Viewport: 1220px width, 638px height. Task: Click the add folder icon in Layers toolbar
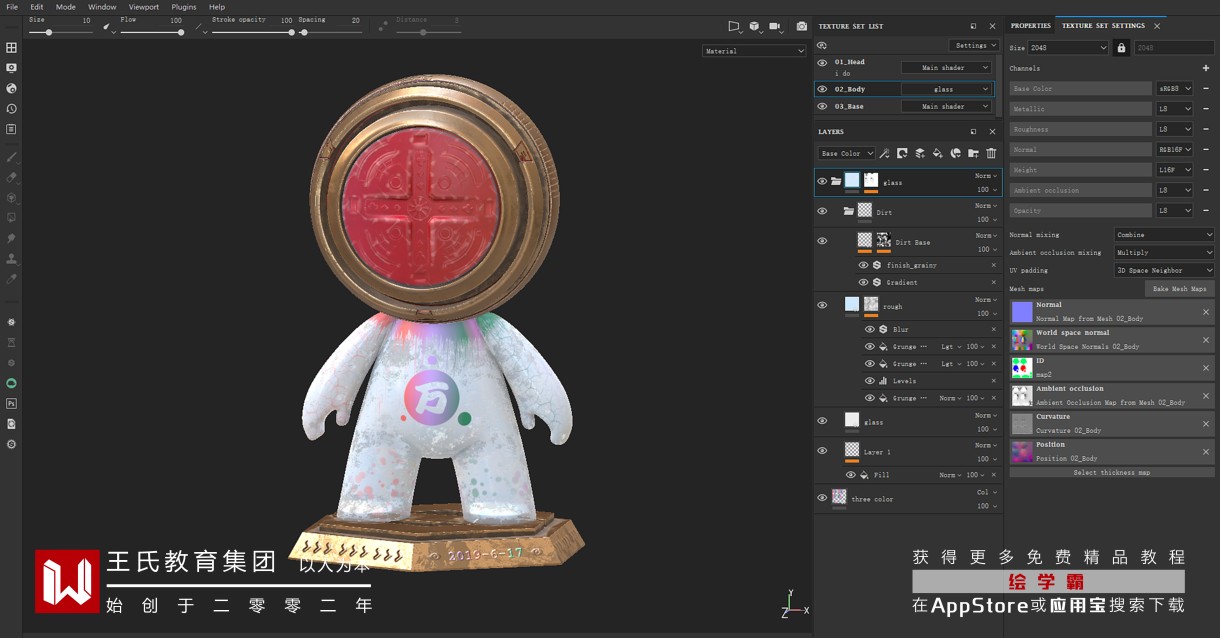tap(973, 153)
